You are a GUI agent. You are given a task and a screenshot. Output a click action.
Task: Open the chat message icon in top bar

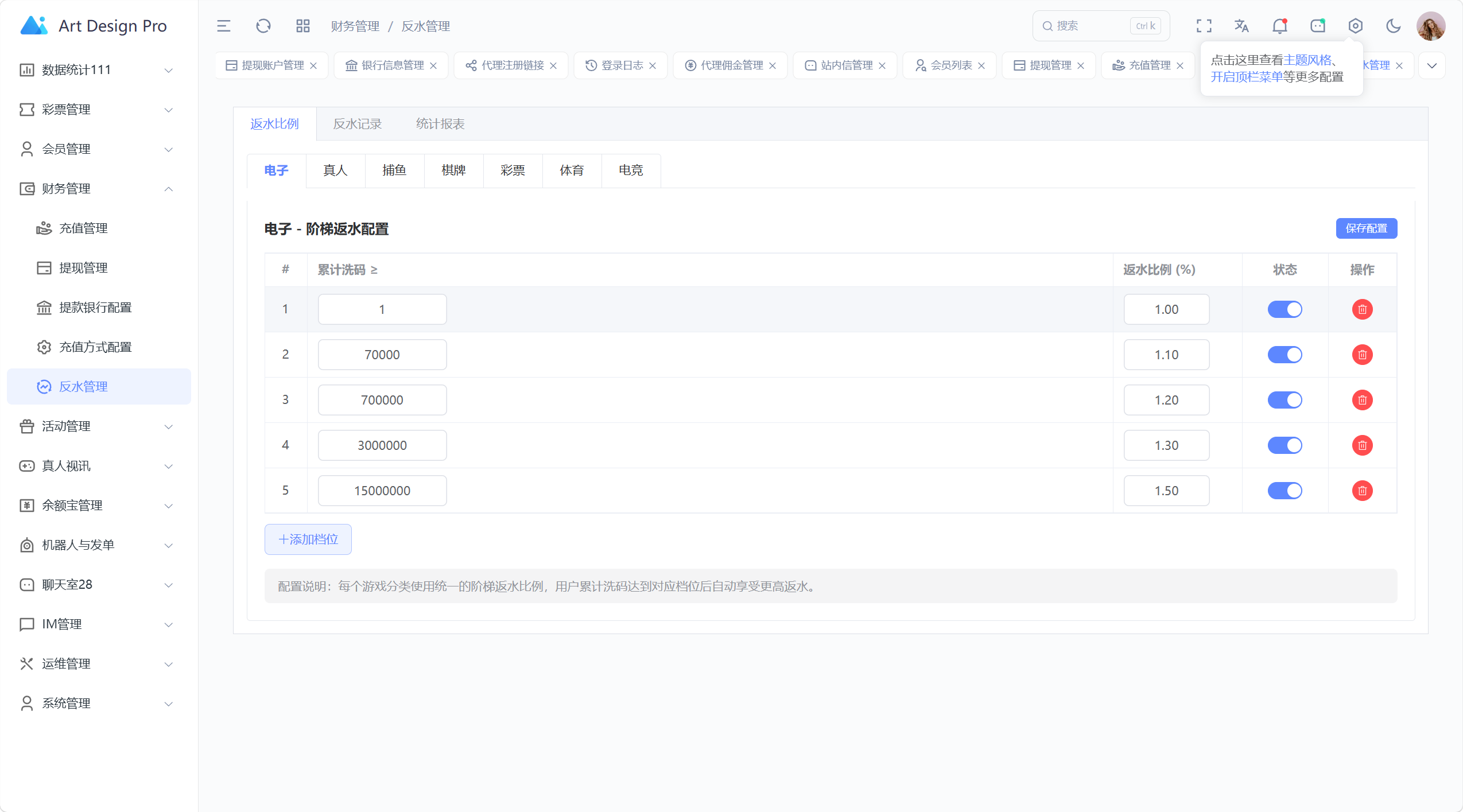pos(1317,26)
